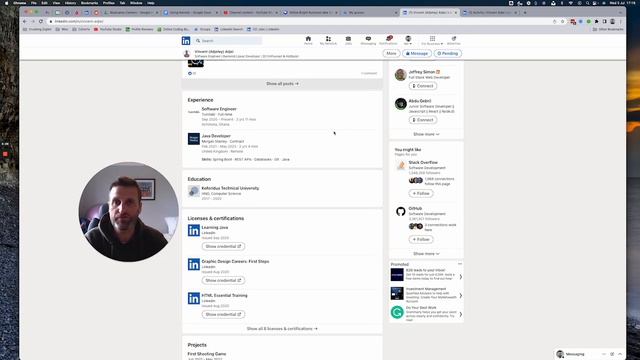
Task: Click the More button on profile header
Action: click(x=391, y=53)
